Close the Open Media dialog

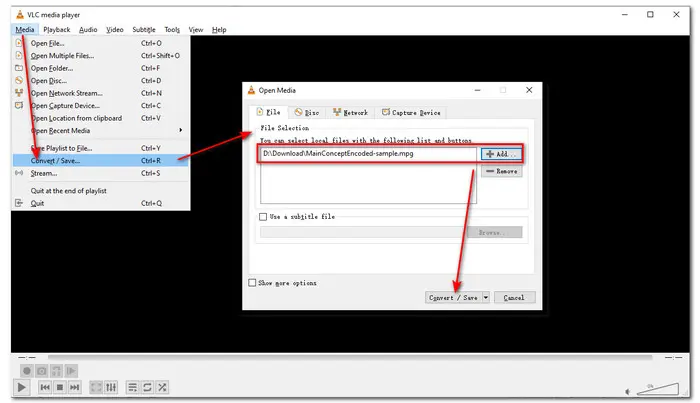(x=529, y=90)
